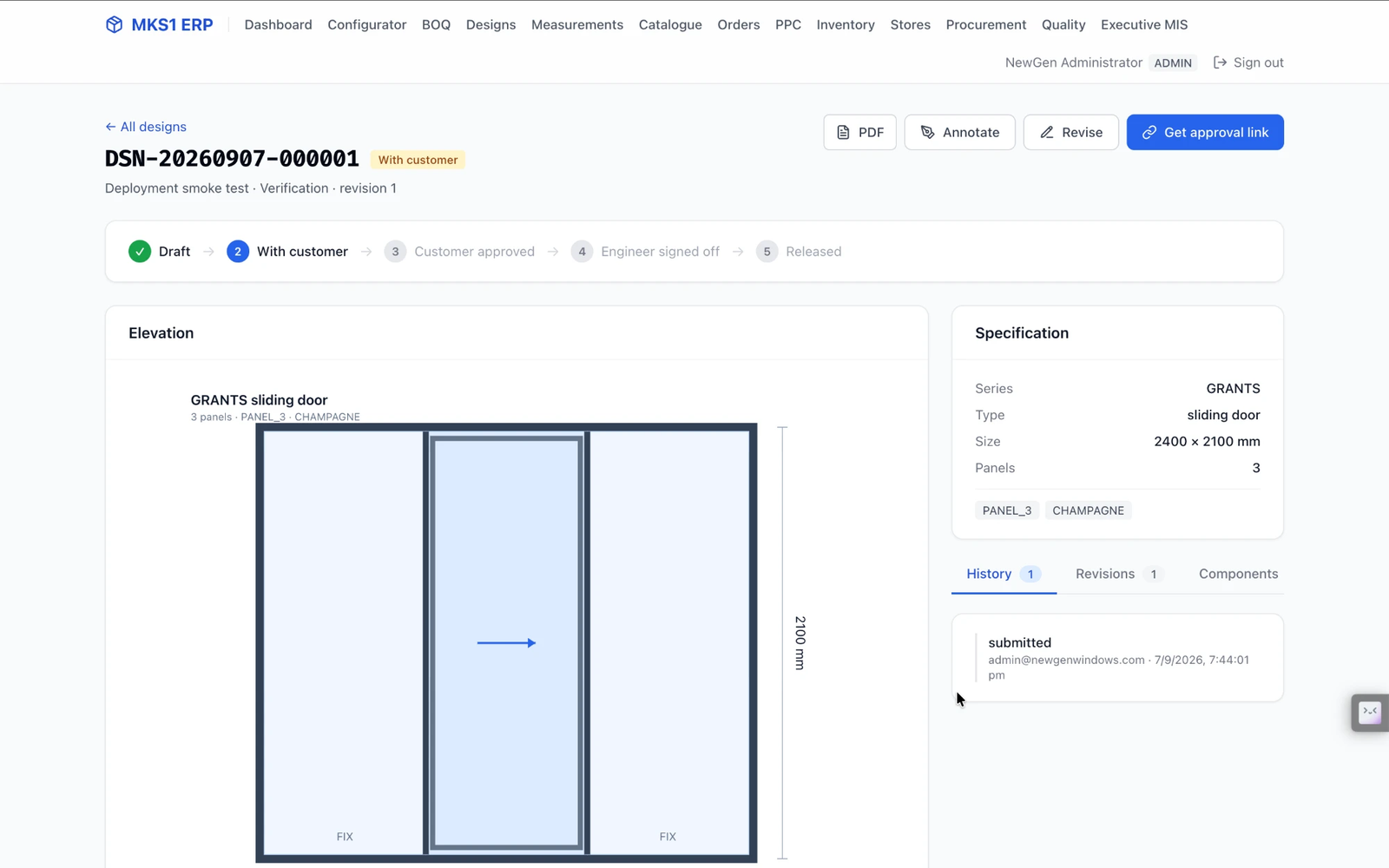The image size is (1389, 868).
Task: Click the Customer approved step label
Action: tap(474, 252)
